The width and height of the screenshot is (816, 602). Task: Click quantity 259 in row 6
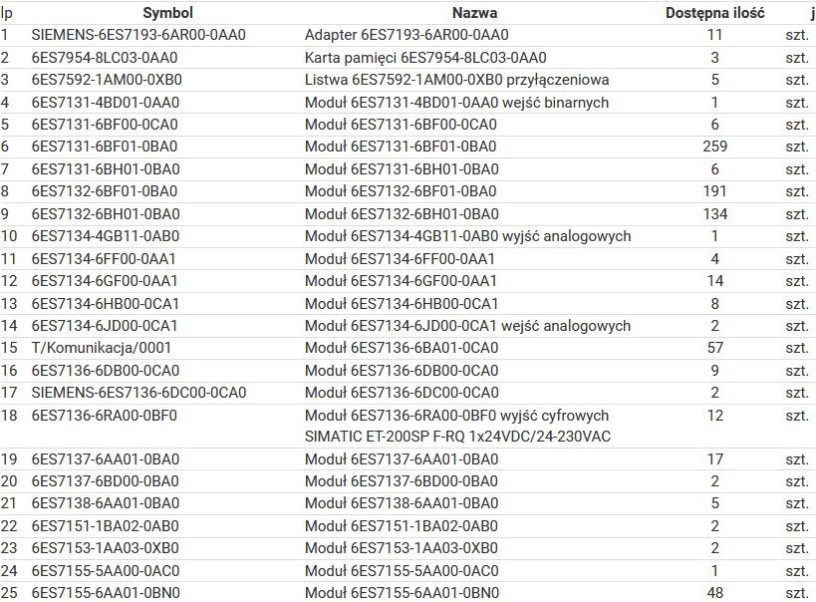point(715,147)
